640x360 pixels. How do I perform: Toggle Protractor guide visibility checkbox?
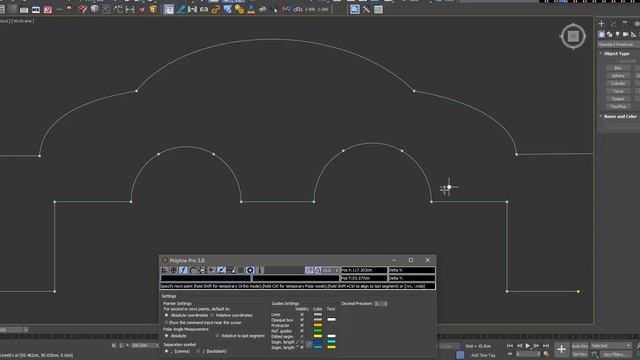pos(302,325)
